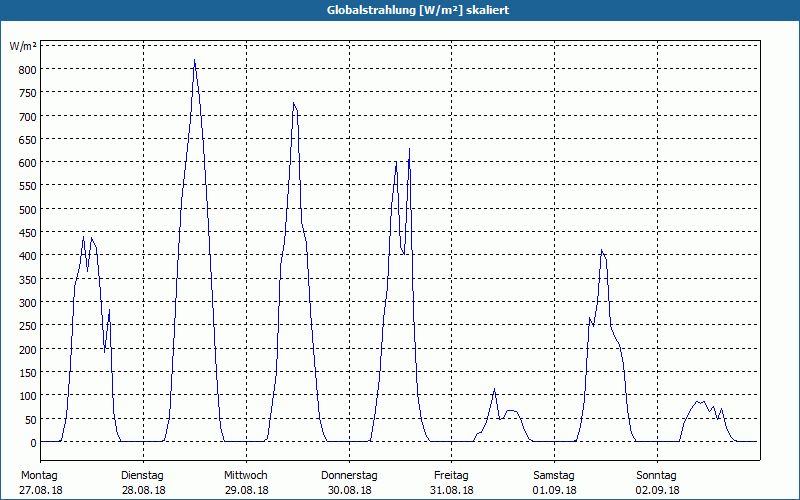
Task: Click the Sonntag day label
Action: (656, 476)
